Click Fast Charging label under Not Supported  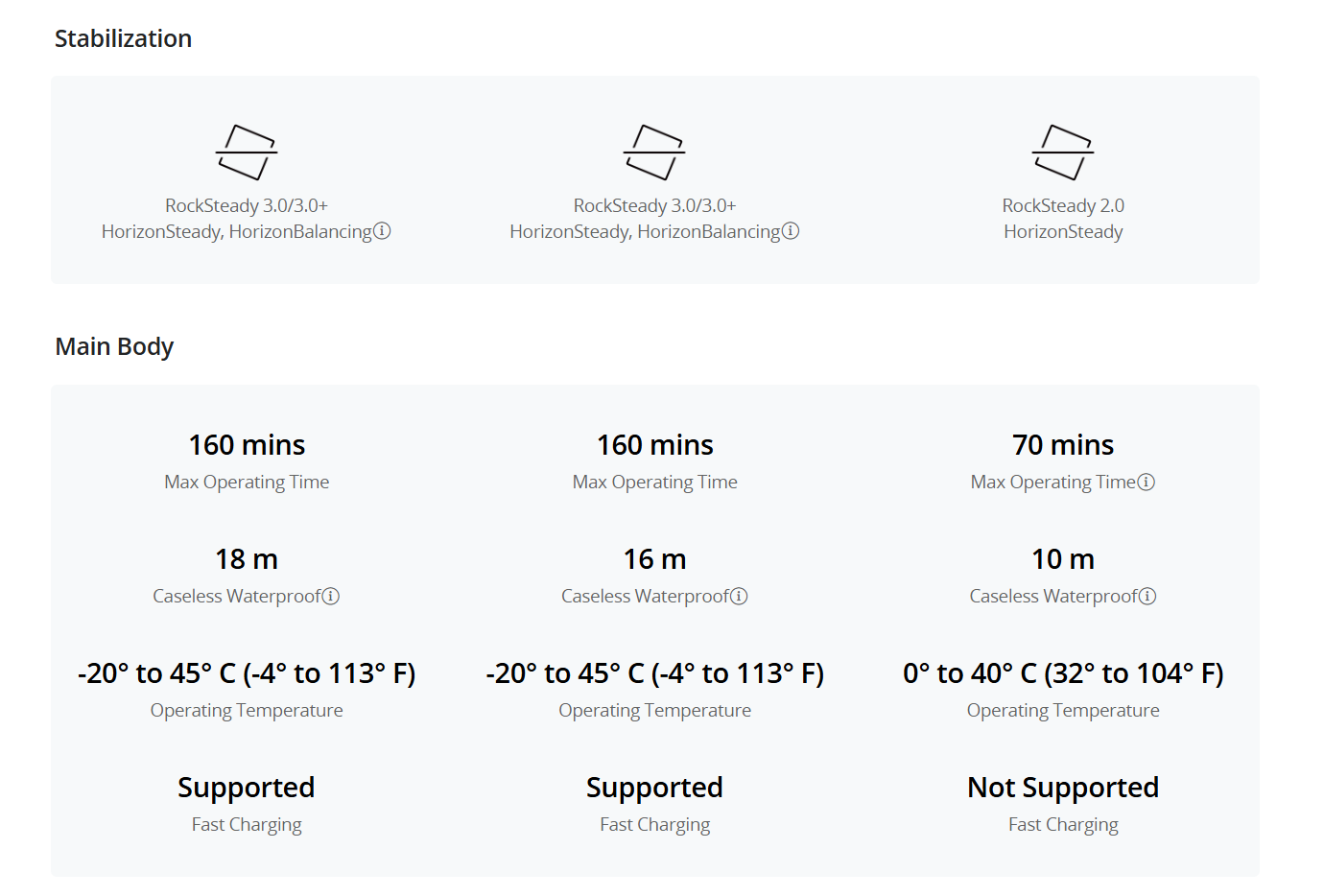point(1063,825)
